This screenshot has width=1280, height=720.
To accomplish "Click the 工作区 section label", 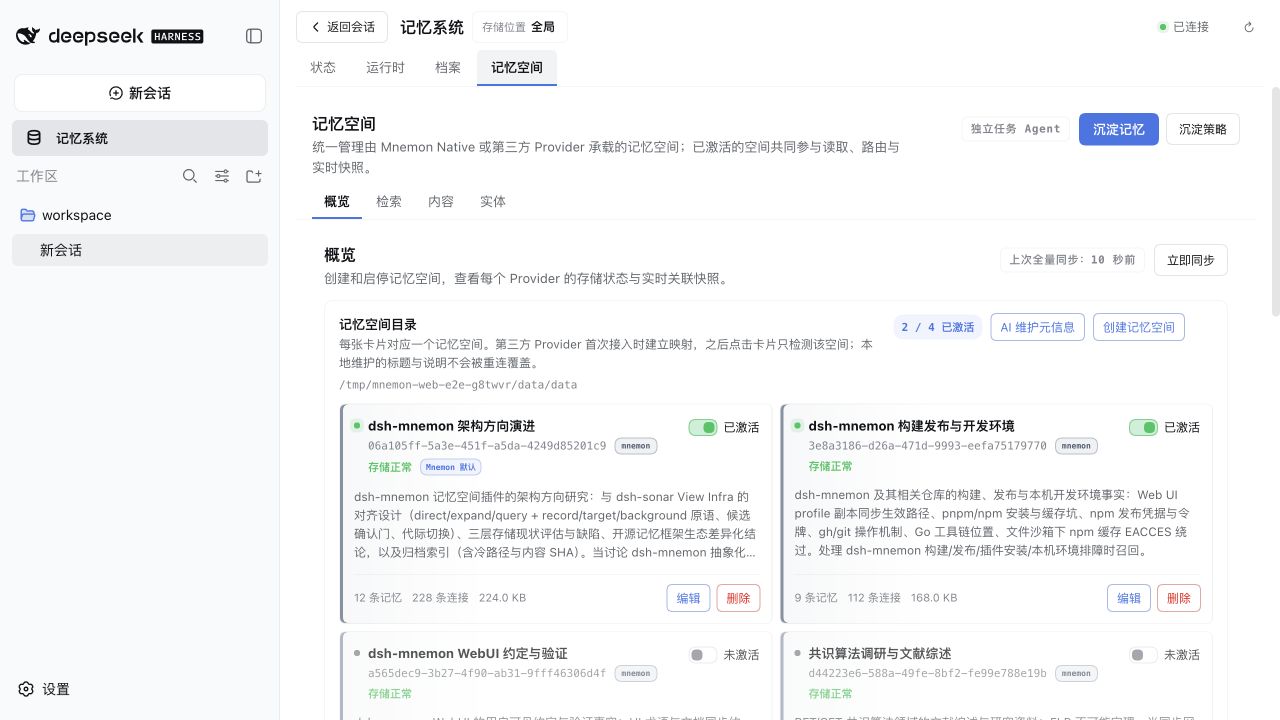I will pyautogui.click(x=37, y=176).
